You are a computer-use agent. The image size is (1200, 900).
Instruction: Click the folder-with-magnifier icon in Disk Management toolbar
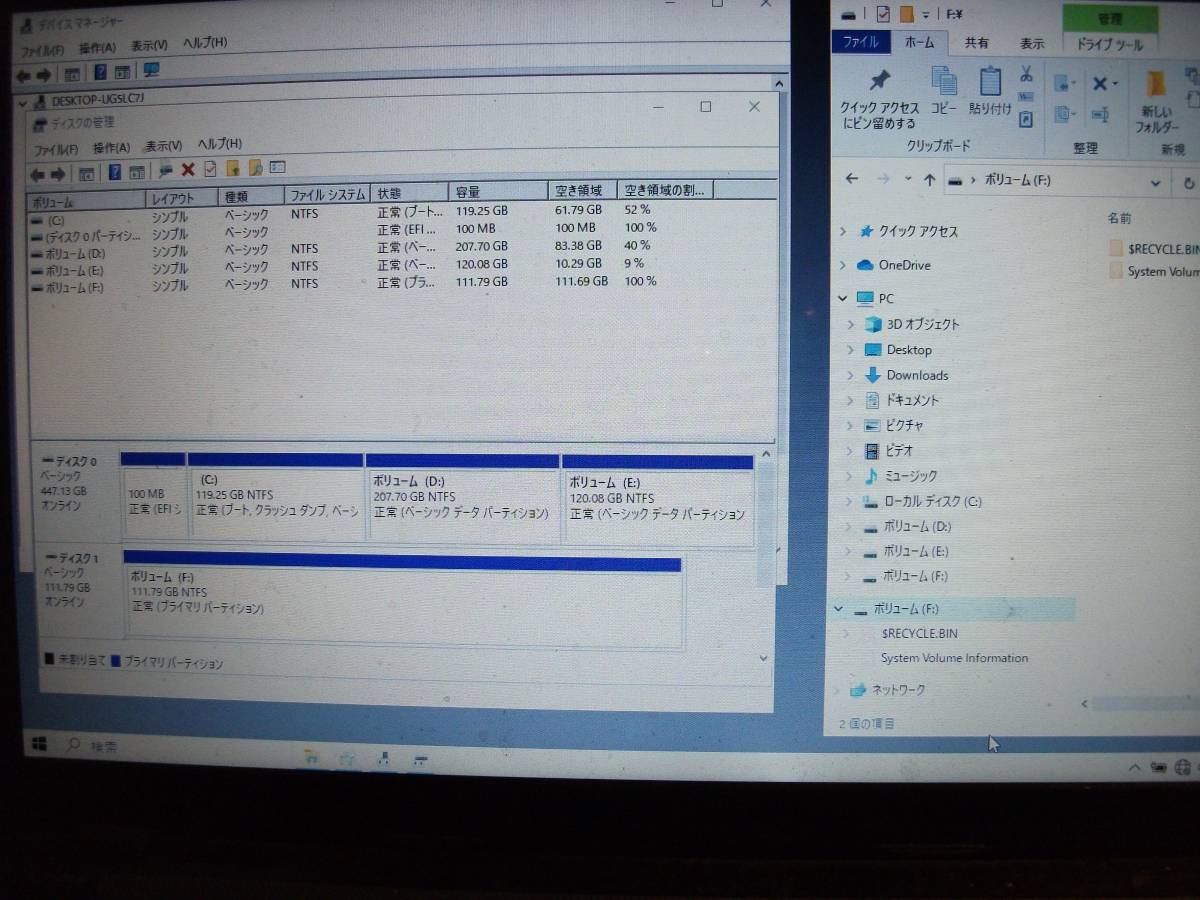click(x=255, y=168)
